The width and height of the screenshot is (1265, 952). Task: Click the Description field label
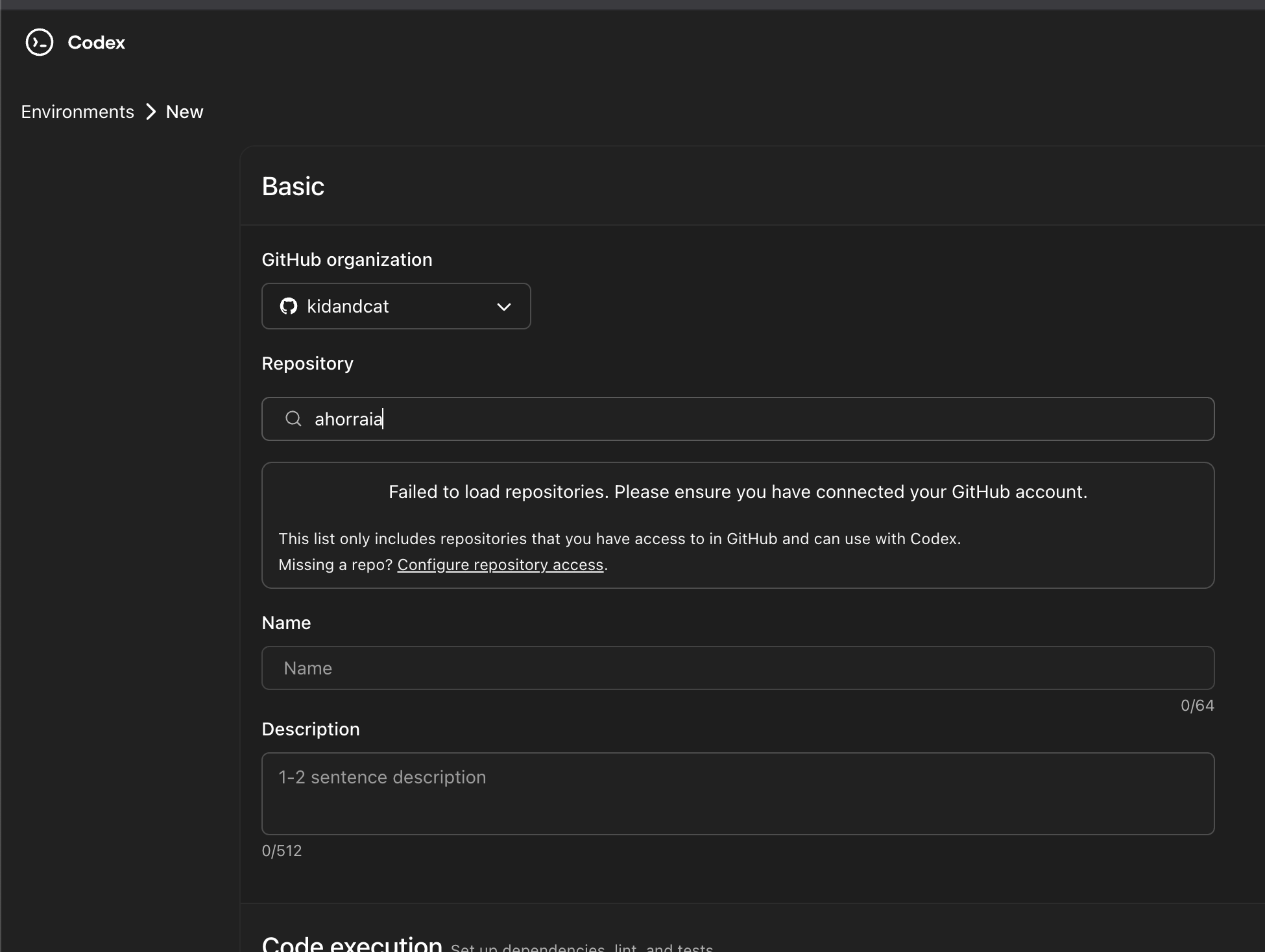pos(310,729)
